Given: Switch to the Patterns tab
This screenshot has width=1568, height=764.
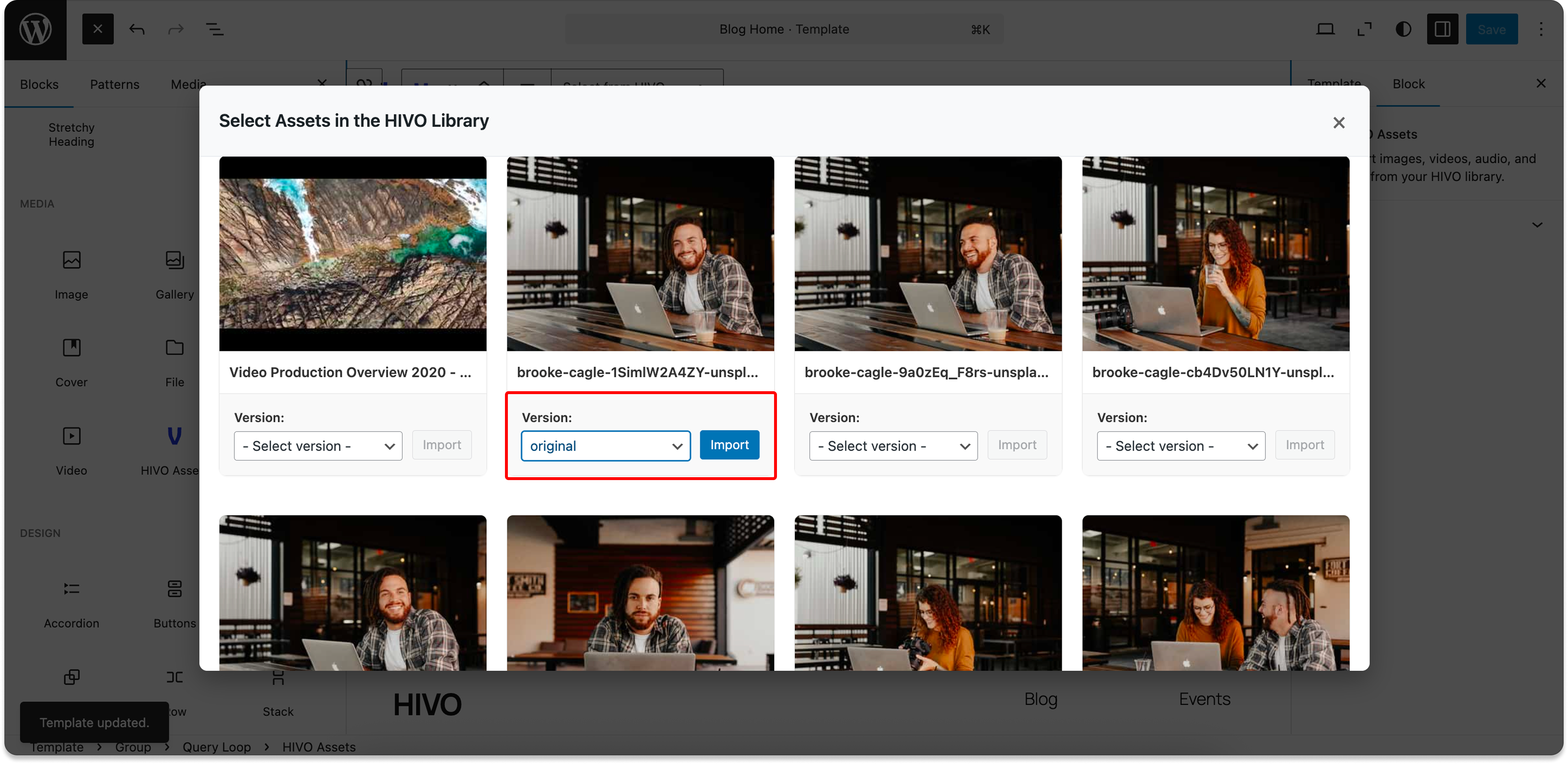Looking at the screenshot, I should point(115,85).
